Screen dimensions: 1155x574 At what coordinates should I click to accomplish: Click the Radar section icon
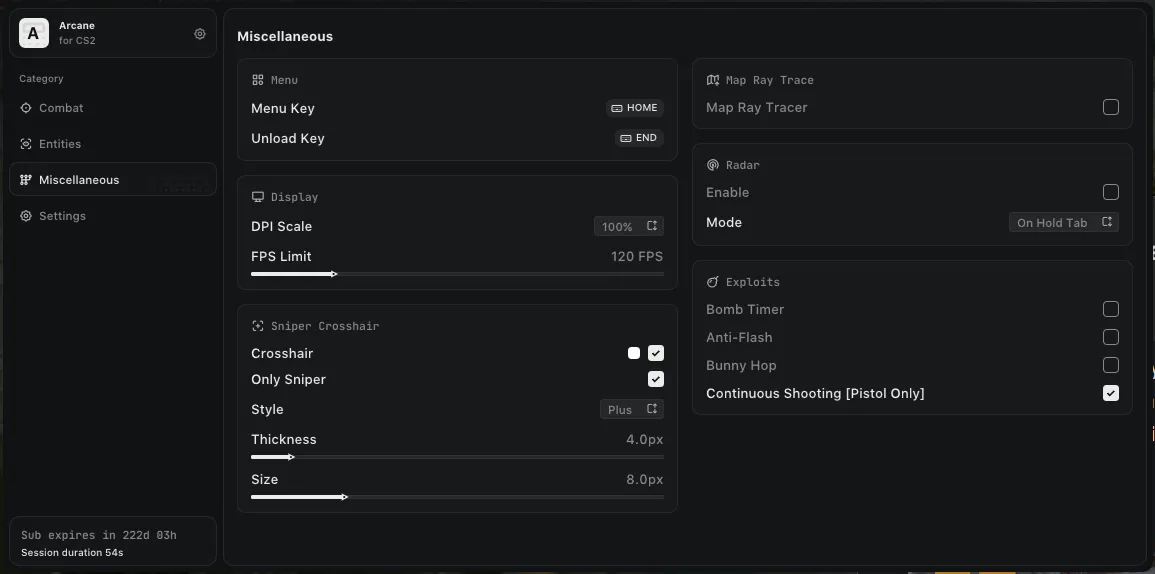[x=713, y=165]
